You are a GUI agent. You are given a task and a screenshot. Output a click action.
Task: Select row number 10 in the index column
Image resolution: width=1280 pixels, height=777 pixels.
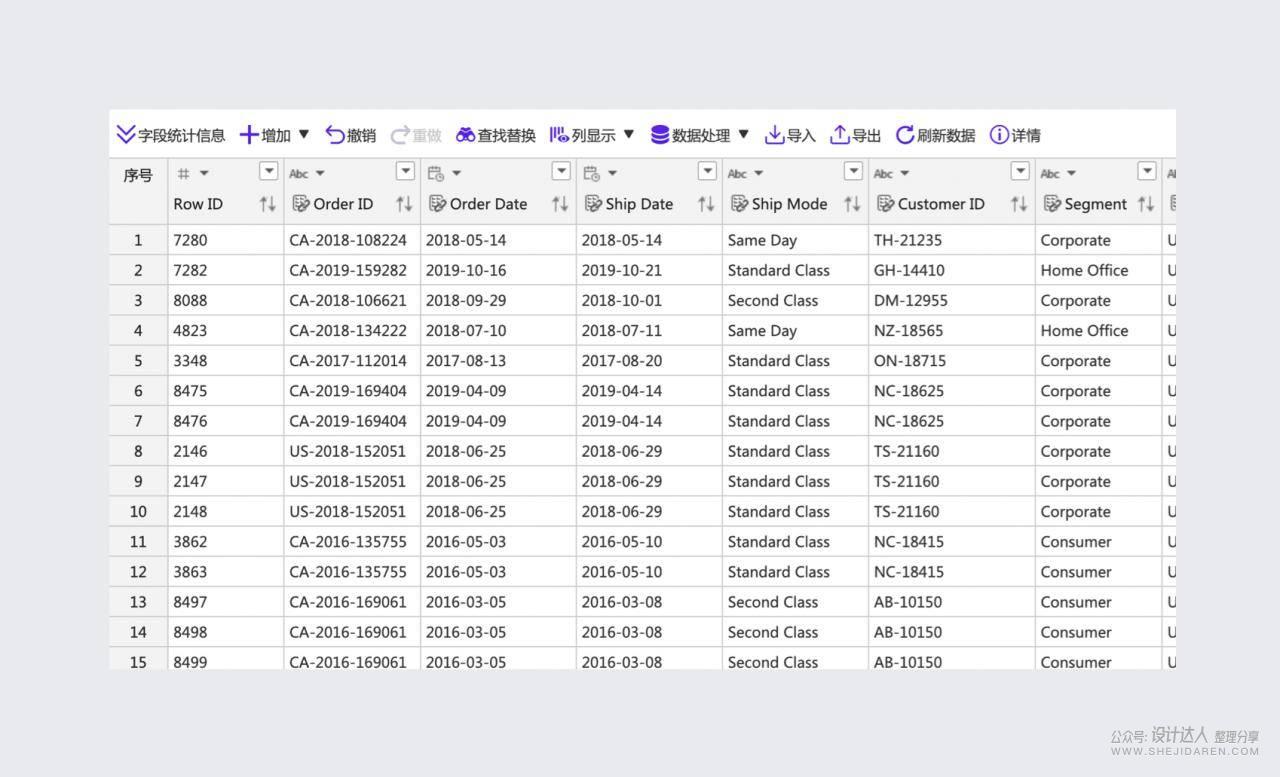[138, 511]
